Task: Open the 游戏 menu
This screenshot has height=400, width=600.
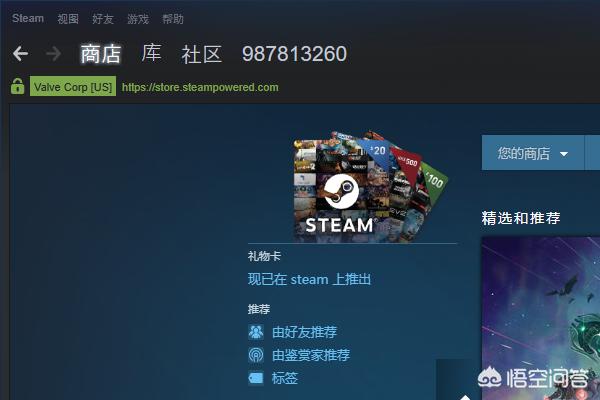Action: (138, 18)
